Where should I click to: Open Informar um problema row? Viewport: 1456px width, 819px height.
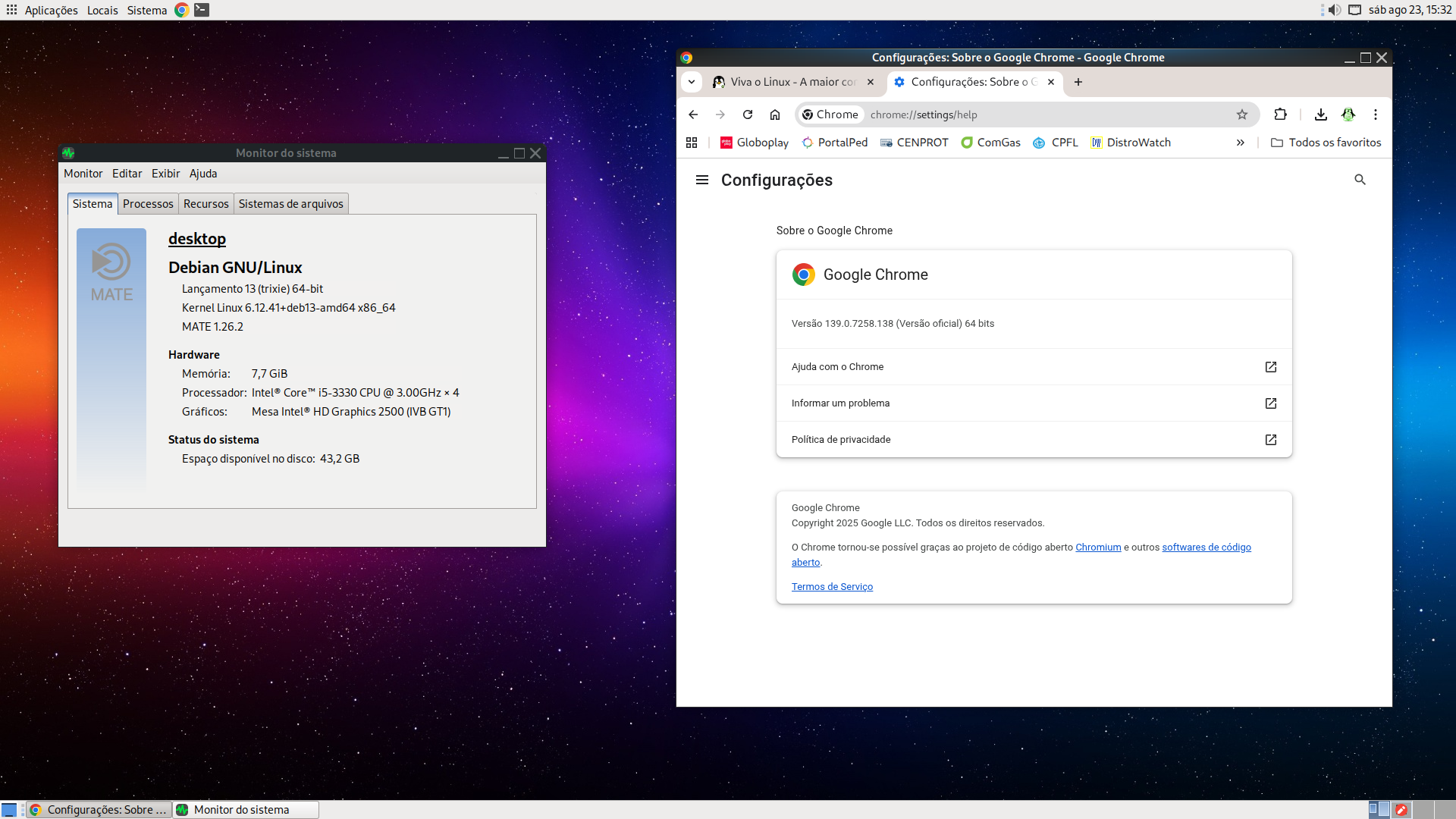pos(1034,403)
